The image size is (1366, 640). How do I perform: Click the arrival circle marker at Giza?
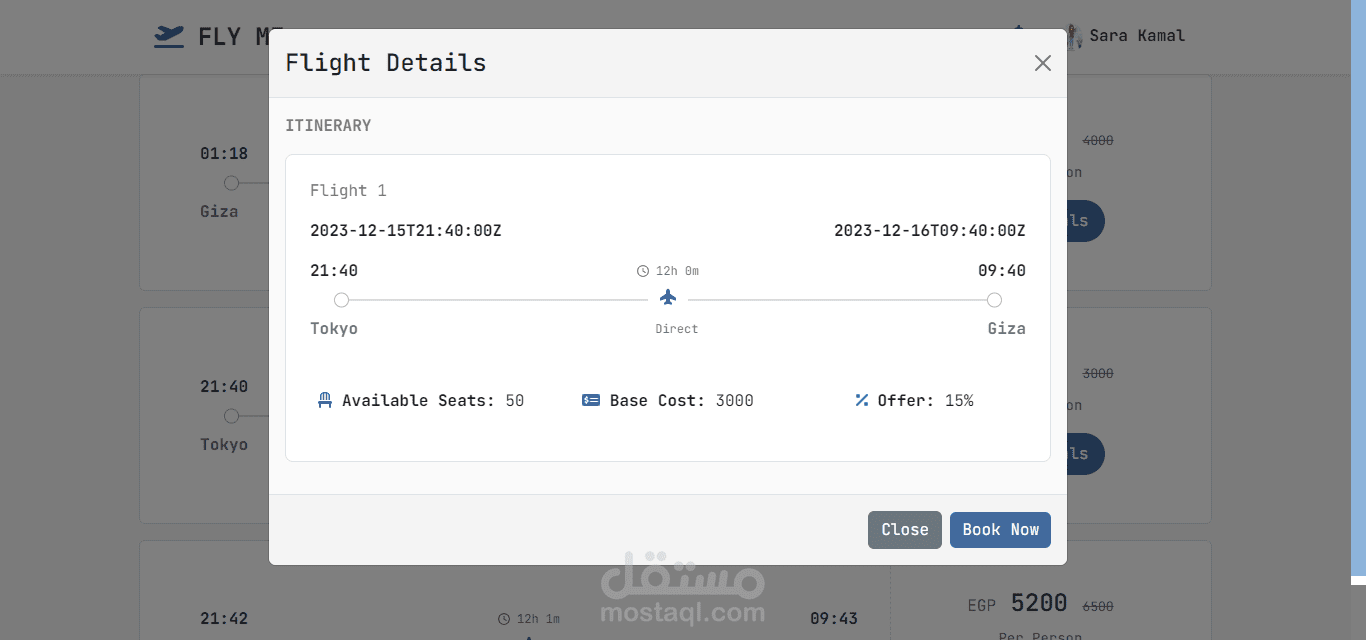[994, 299]
